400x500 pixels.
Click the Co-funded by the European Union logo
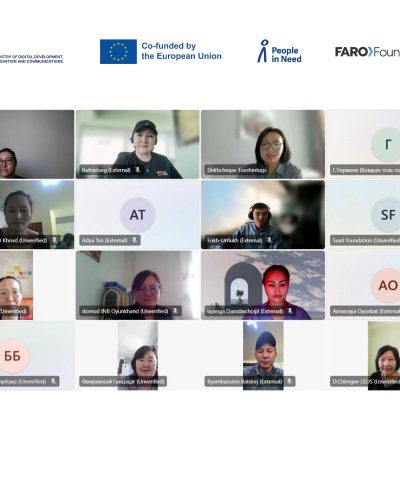[161, 51]
